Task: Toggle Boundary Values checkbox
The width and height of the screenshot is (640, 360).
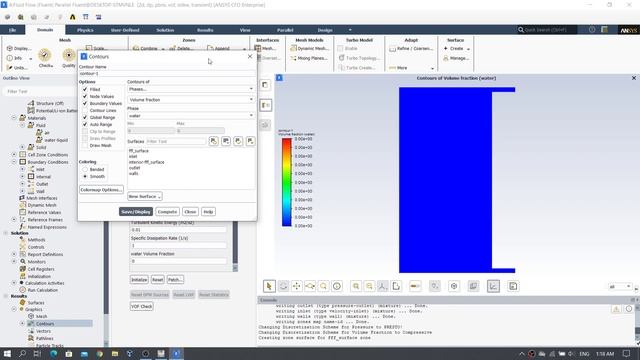Action: tap(85, 103)
